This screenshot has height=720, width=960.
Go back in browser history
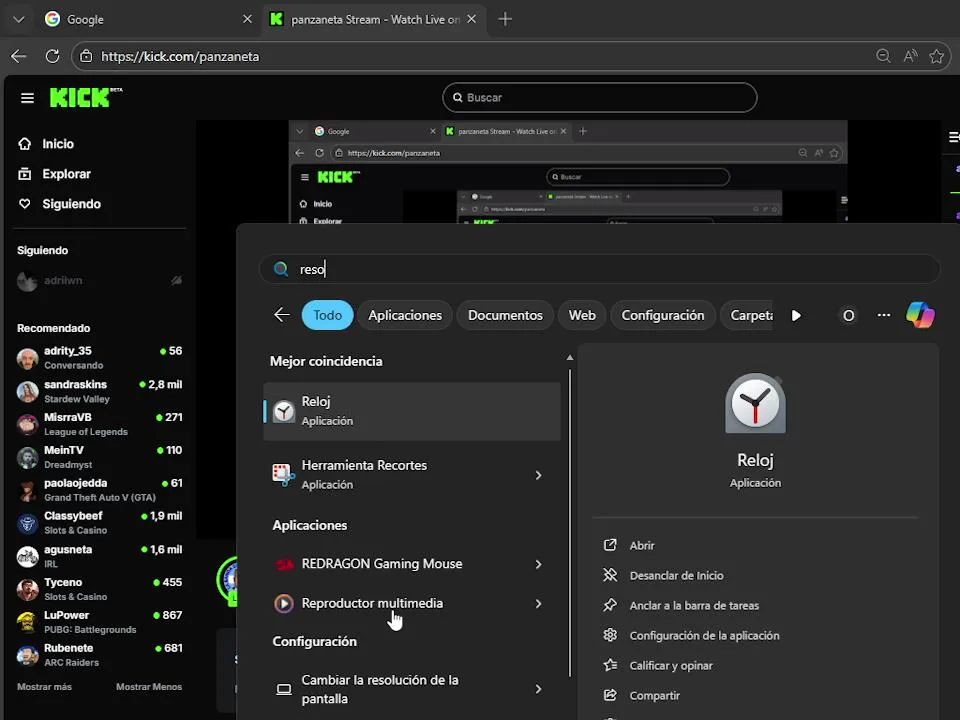click(x=19, y=56)
